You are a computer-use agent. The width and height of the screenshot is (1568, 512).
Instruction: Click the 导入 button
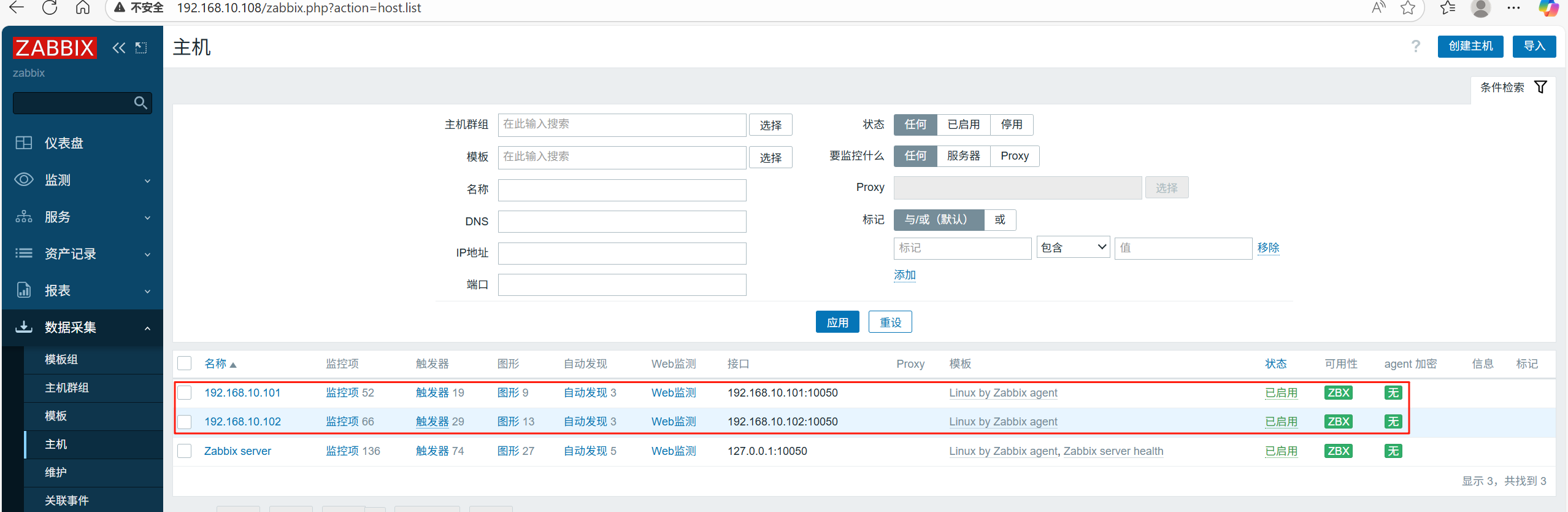click(x=1534, y=46)
